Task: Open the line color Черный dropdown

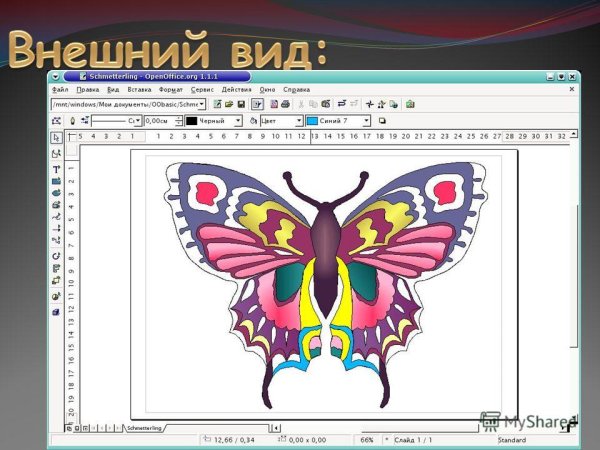Action: tap(238, 121)
